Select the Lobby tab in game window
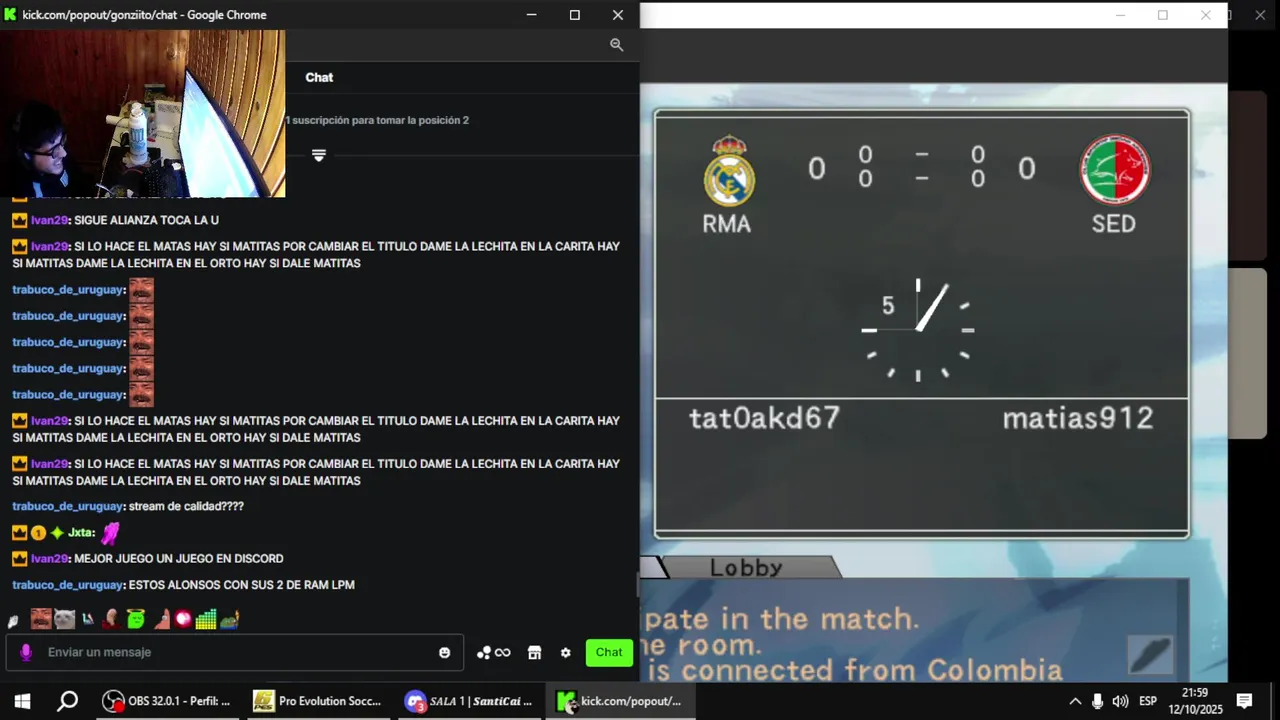The width and height of the screenshot is (1280, 720). pyautogui.click(x=746, y=567)
